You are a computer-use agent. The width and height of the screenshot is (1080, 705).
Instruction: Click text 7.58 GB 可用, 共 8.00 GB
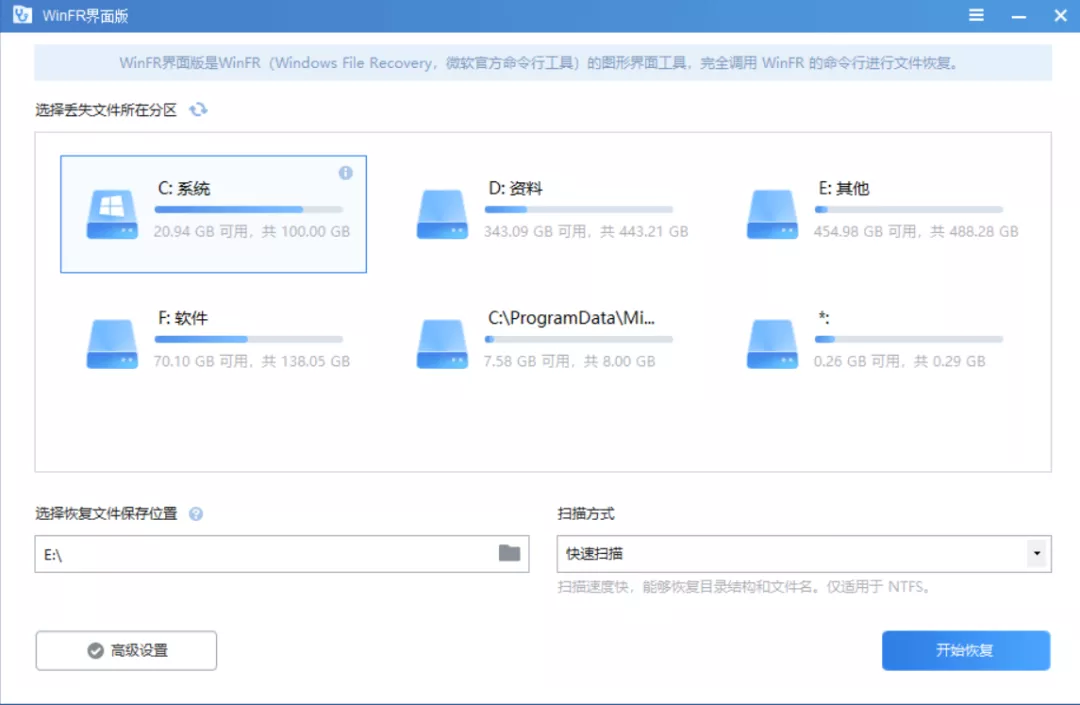569,361
